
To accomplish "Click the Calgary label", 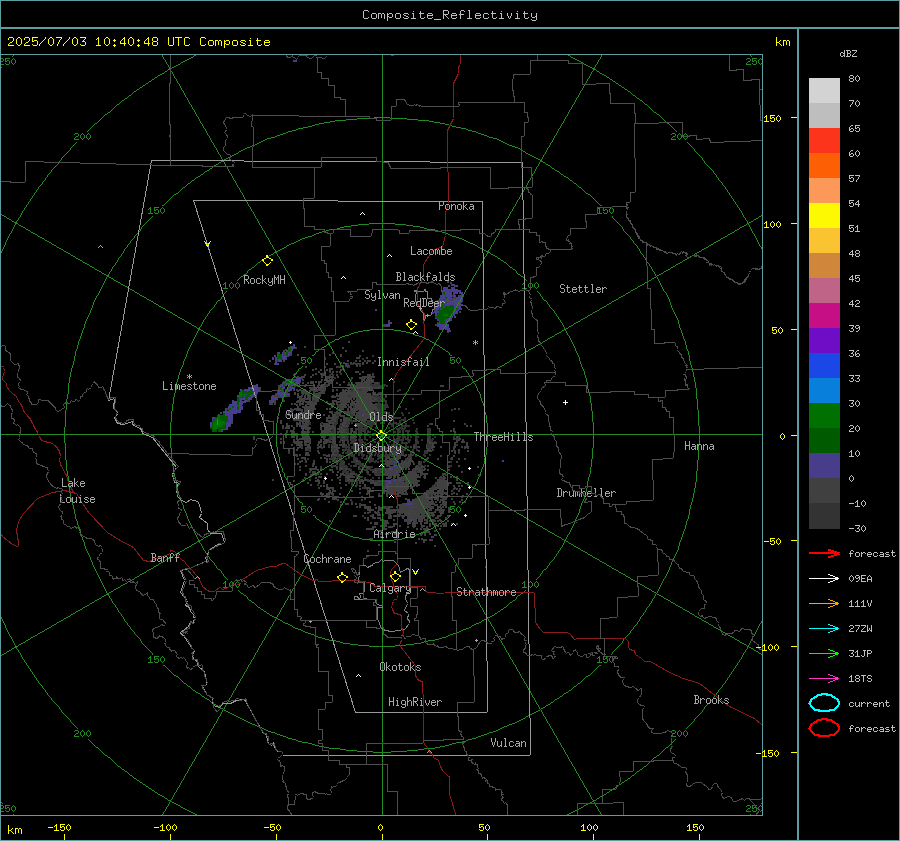I will coord(390,588).
